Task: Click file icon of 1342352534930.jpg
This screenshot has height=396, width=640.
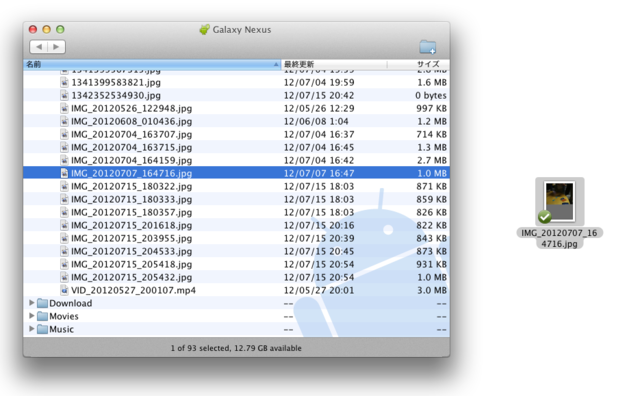Action: 64,95
